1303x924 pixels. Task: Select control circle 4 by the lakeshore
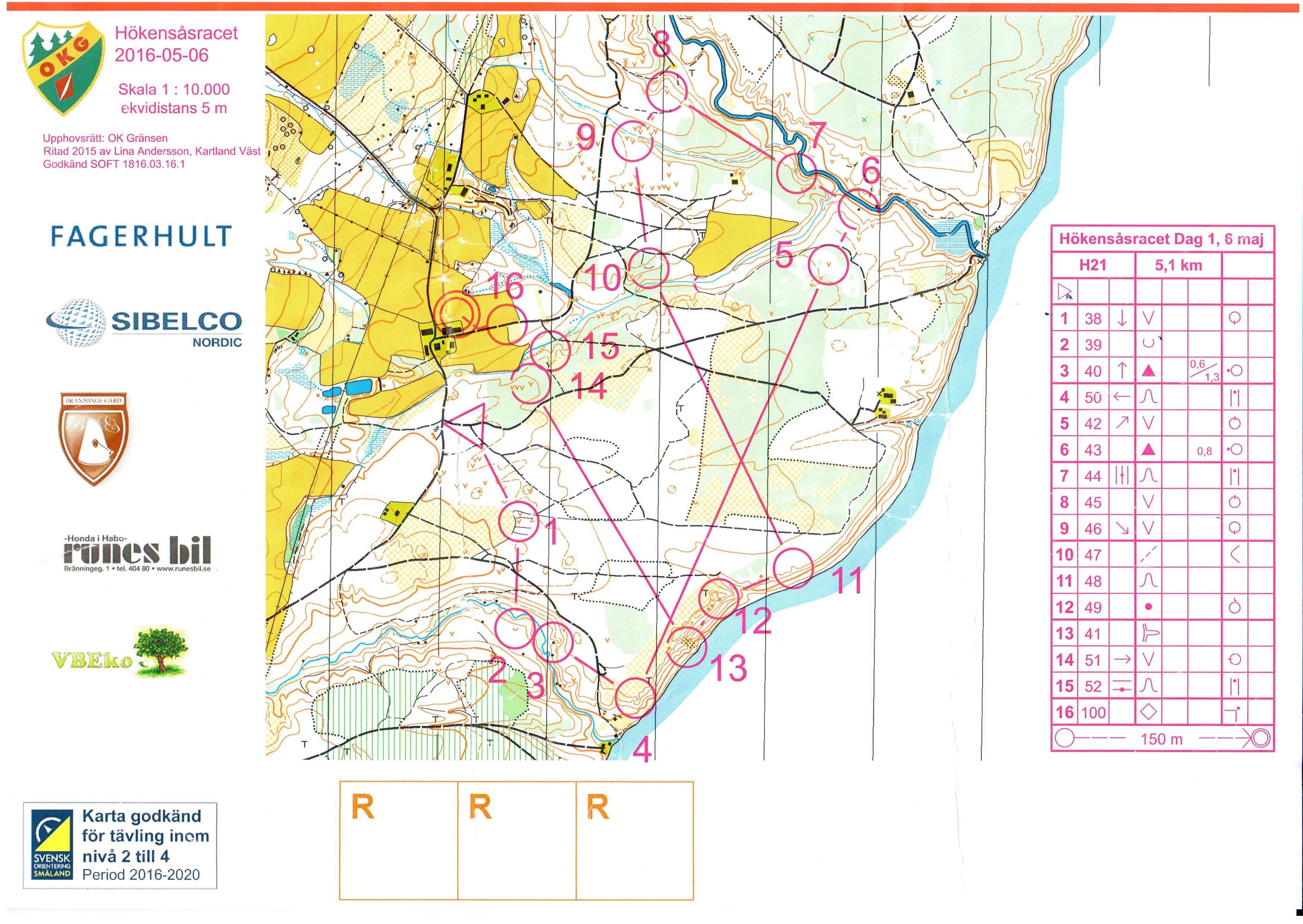tap(636, 698)
